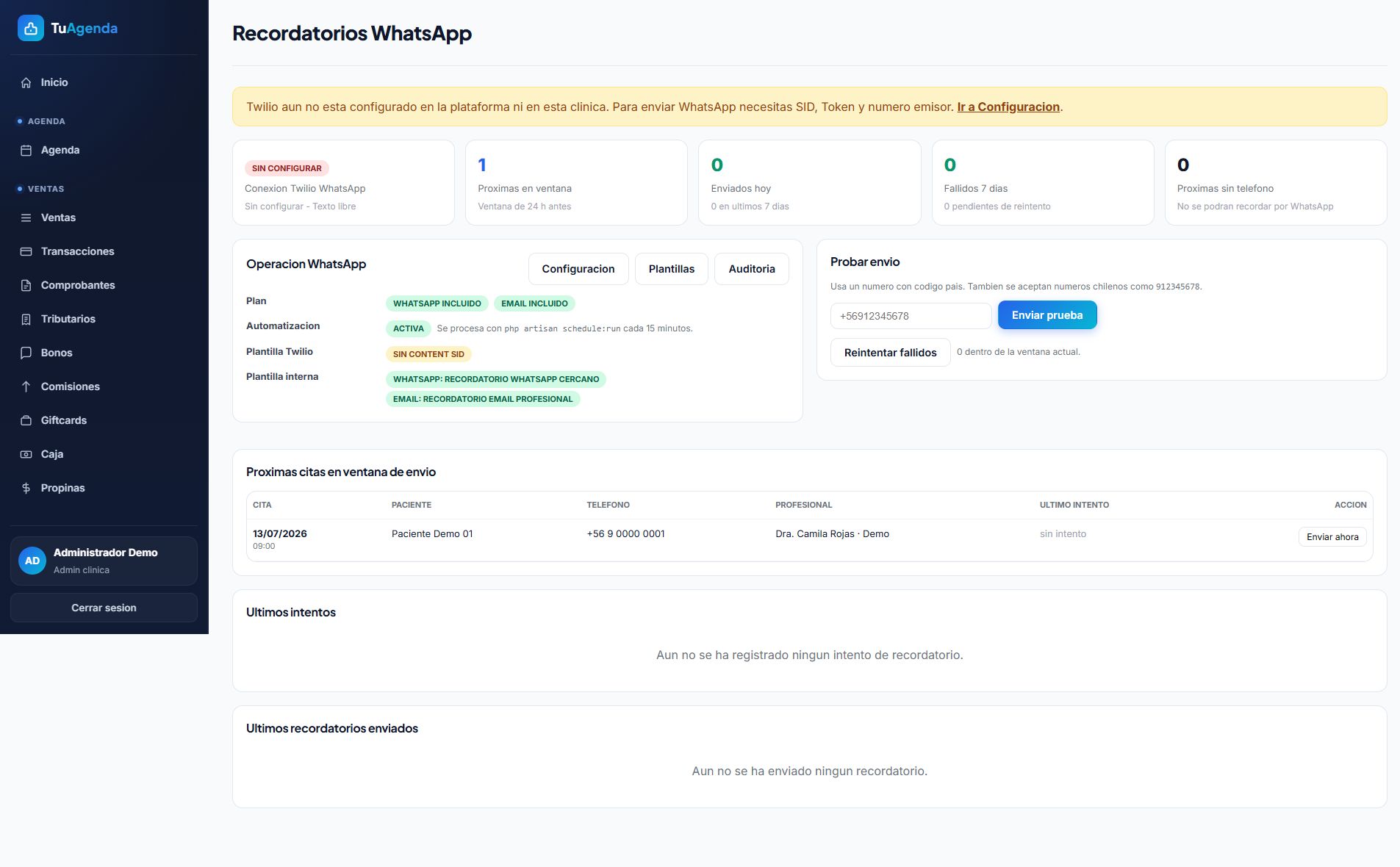The height and width of the screenshot is (867, 1400).
Task: Open Comprobantes in sidebar
Action: 104,285
